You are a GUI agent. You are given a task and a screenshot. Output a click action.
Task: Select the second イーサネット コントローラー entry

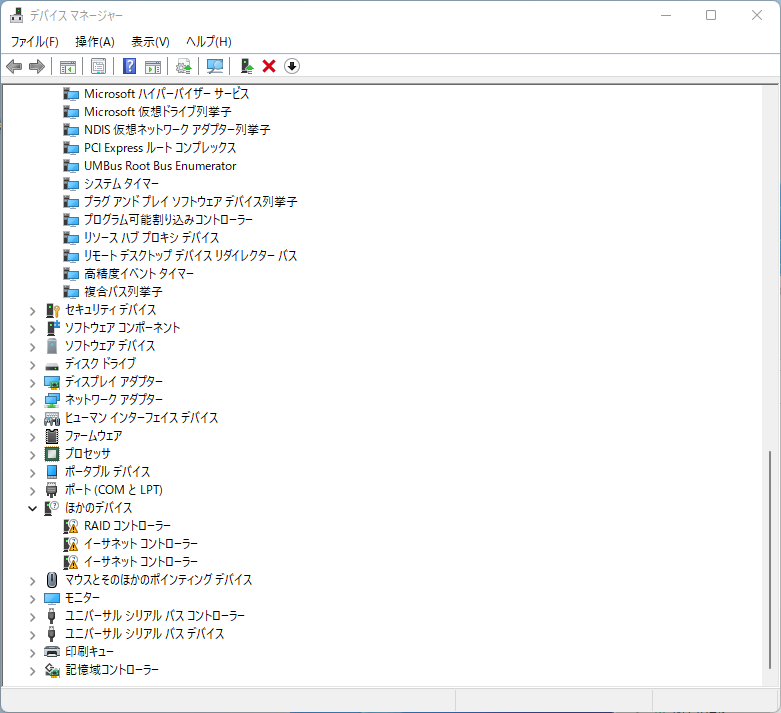tap(141, 562)
